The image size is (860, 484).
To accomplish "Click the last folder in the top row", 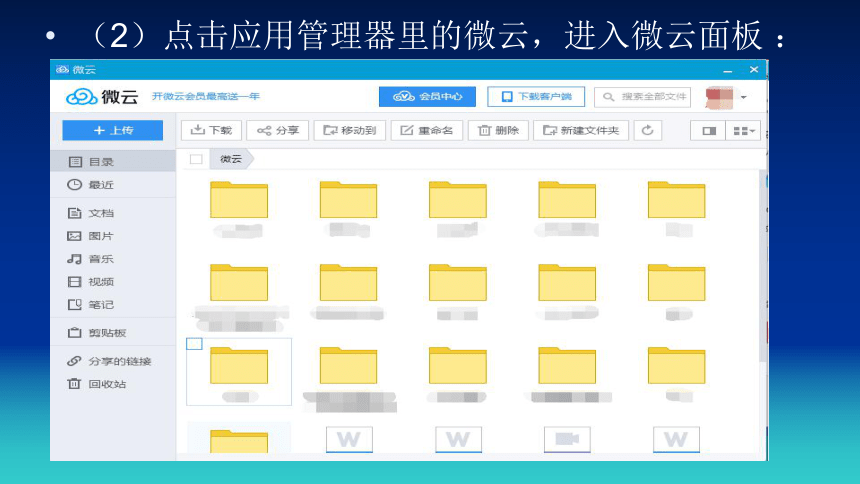I will (676, 200).
